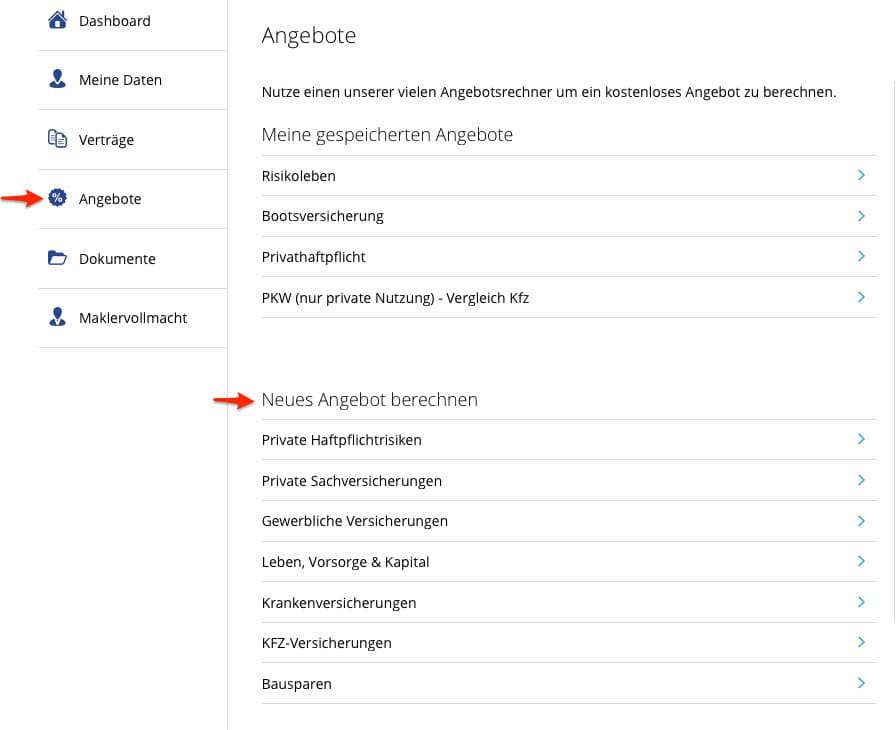Expand Private Haftpflichtrisiken with its chevron
Image resolution: width=896 pixels, height=730 pixels.
[x=861, y=440]
